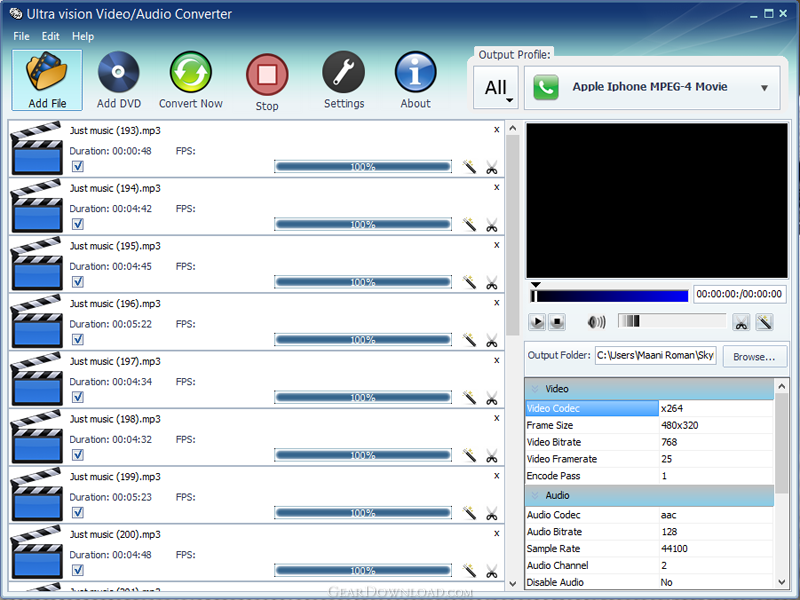Click the Browse... button
The height and width of the screenshot is (600, 800).
754,357
